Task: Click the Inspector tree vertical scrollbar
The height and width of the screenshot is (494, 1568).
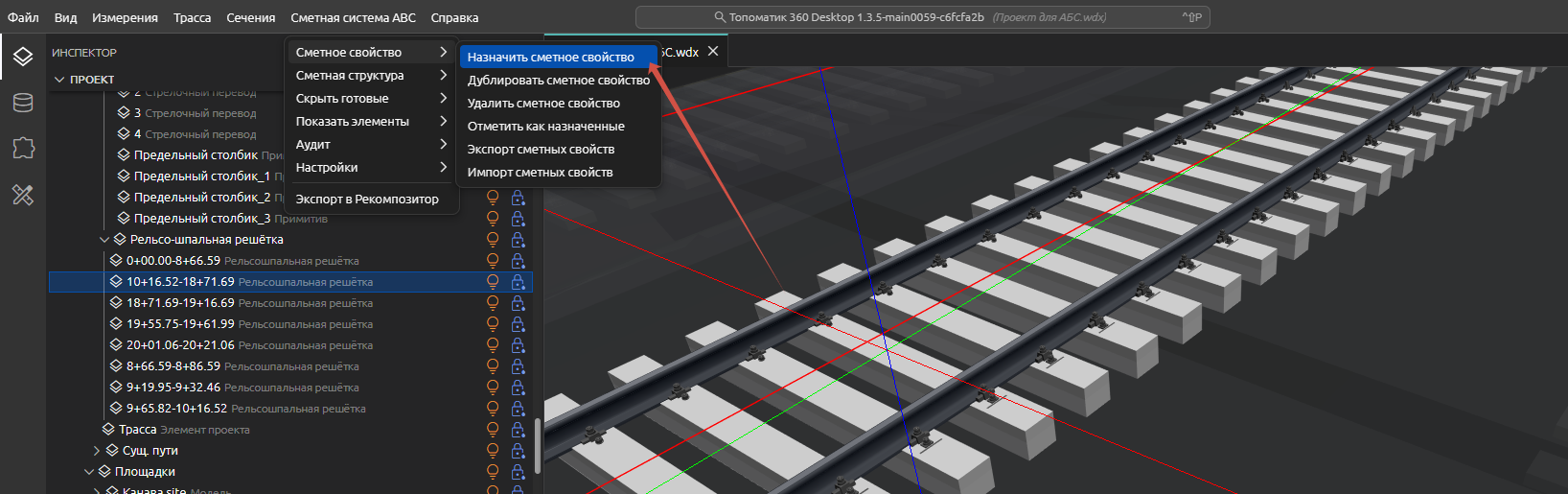Action: pyautogui.click(x=537, y=445)
